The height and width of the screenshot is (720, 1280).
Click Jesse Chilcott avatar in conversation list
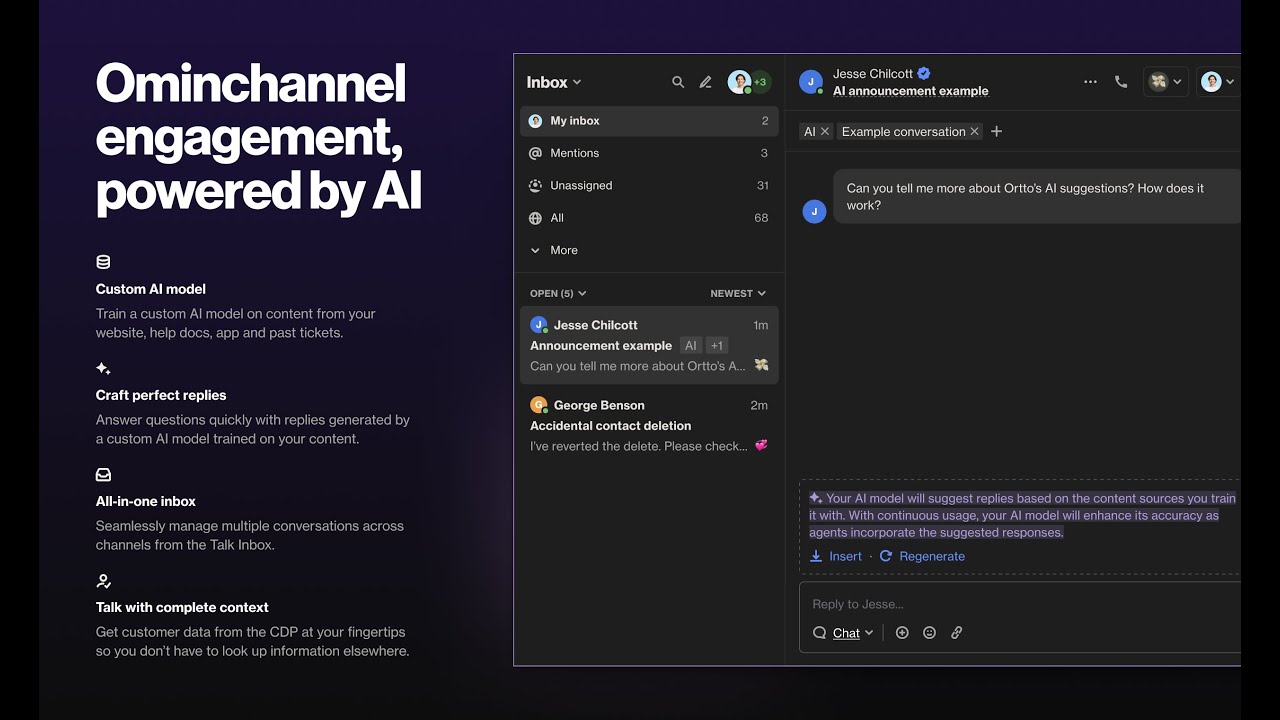click(x=538, y=324)
